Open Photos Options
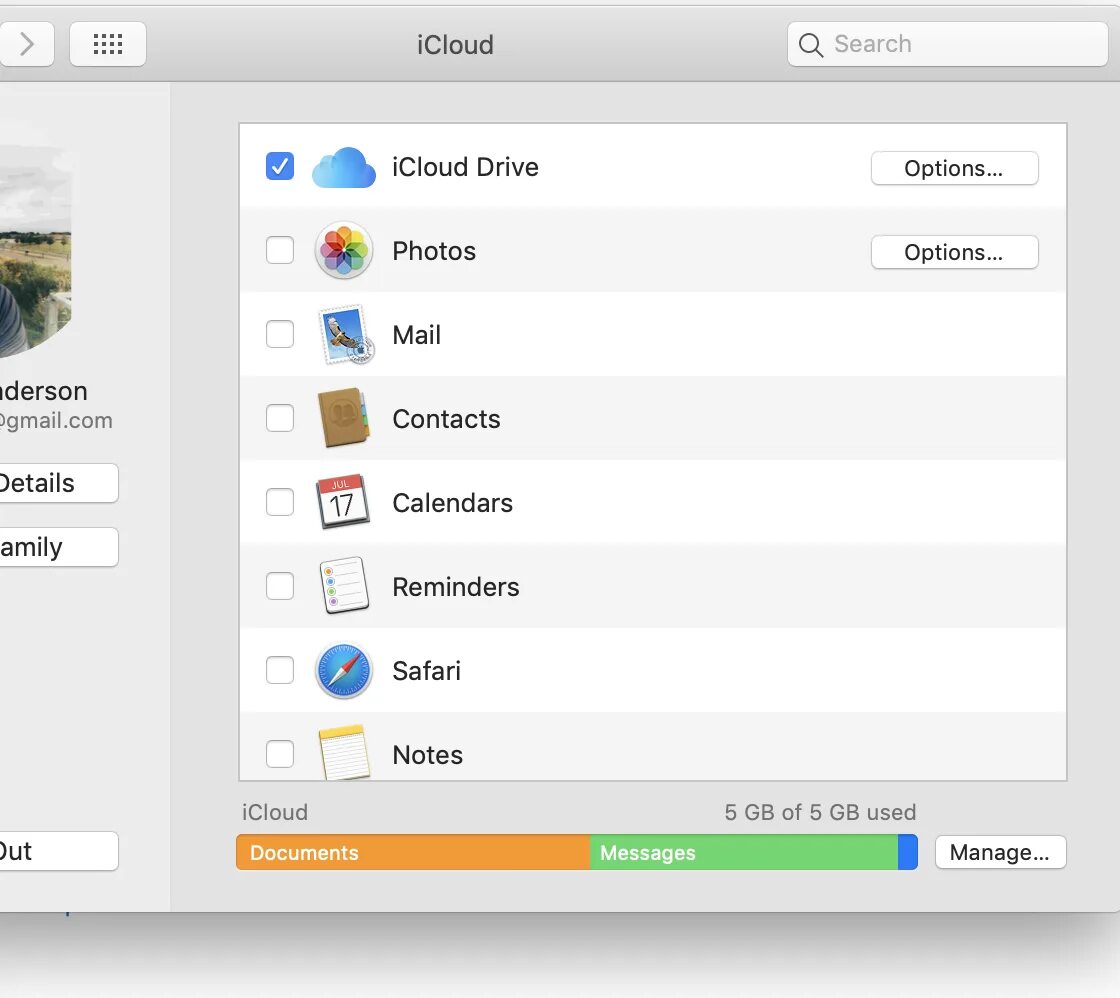This screenshot has height=998, width=1120. 954,252
